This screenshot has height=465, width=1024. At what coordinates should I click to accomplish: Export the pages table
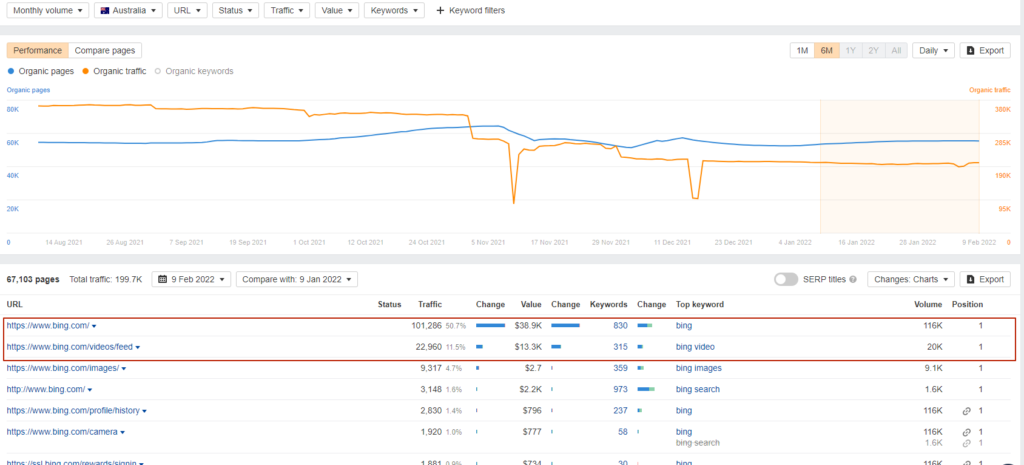click(985, 279)
